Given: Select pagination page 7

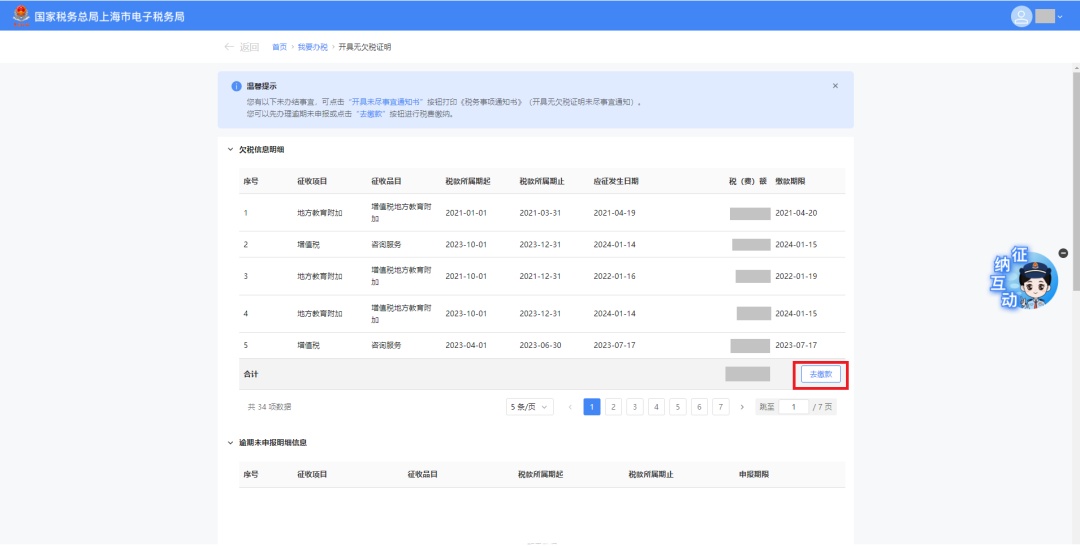Looking at the screenshot, I should 720,407.
